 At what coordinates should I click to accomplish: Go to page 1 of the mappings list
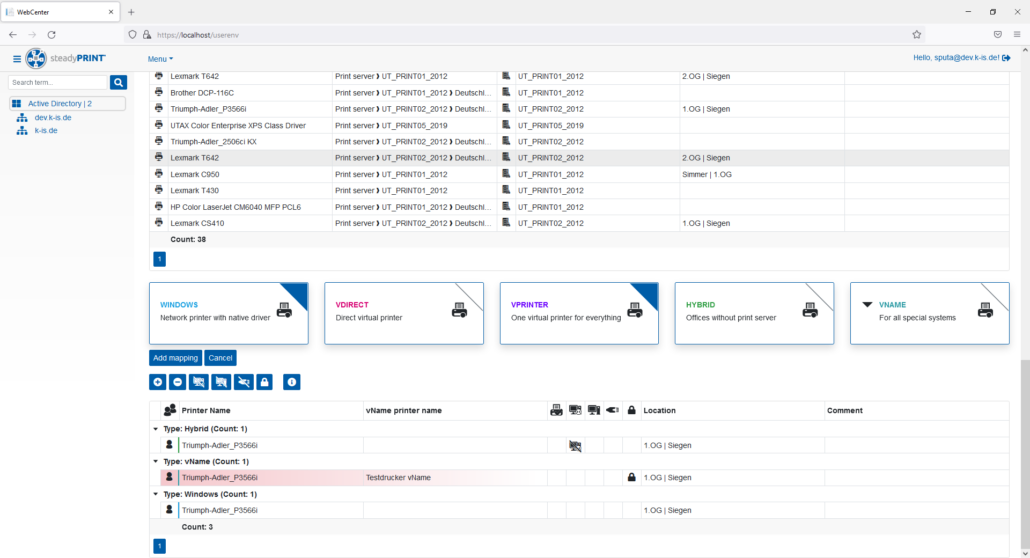[160, 546]
